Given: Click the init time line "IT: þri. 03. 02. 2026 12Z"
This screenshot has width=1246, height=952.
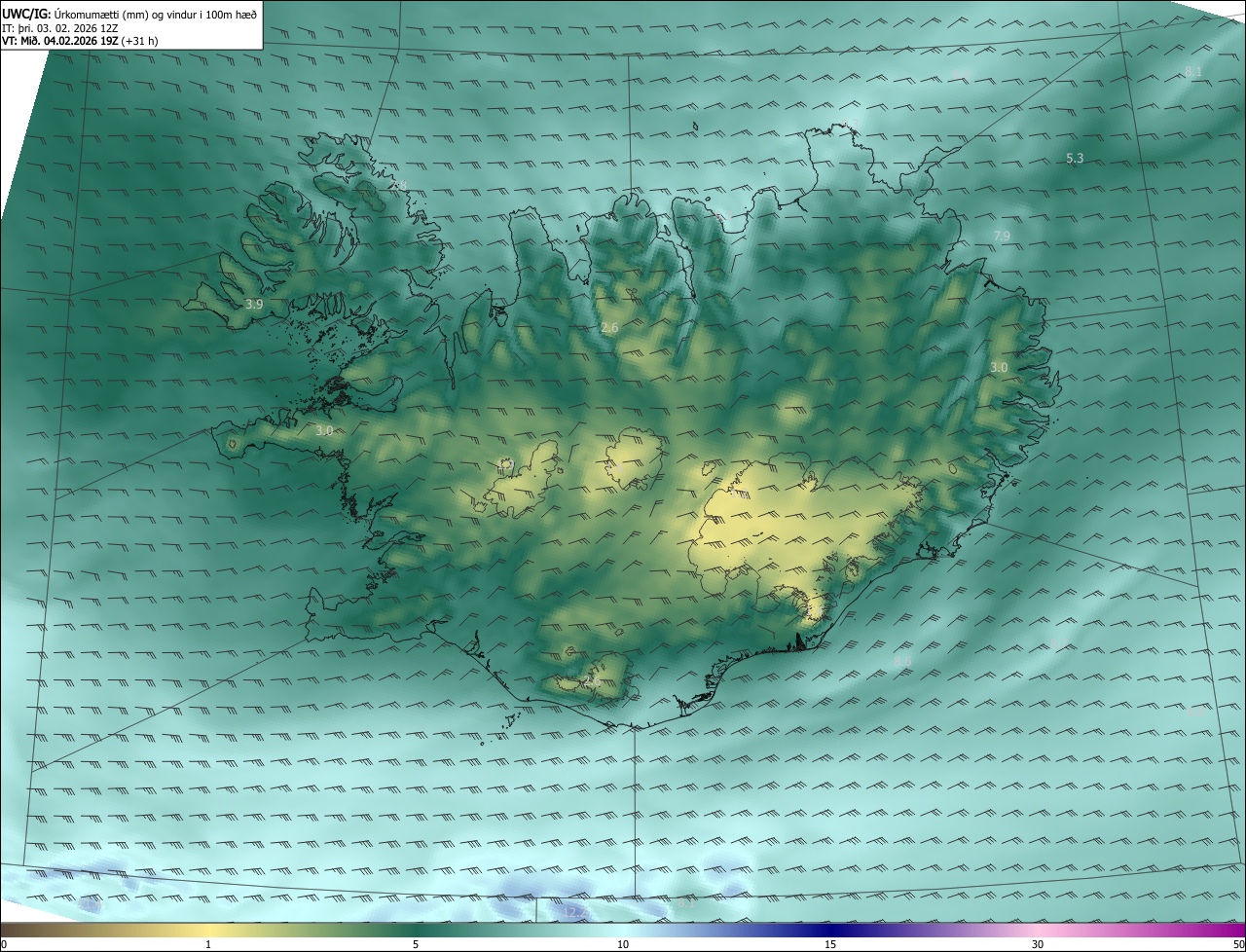Looking at the screenshot, I should pos(60,27).
